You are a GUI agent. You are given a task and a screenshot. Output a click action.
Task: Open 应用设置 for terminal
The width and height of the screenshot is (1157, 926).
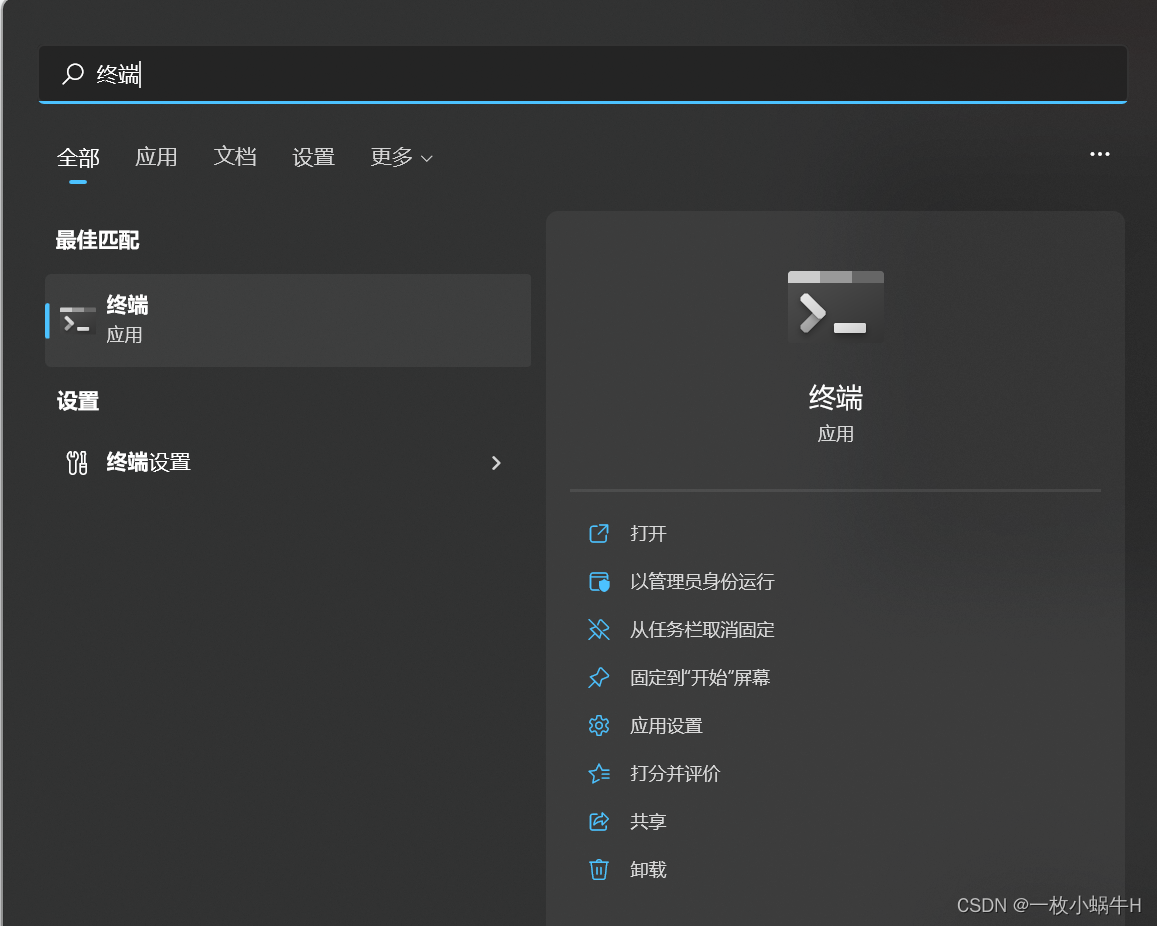point(666,725)
